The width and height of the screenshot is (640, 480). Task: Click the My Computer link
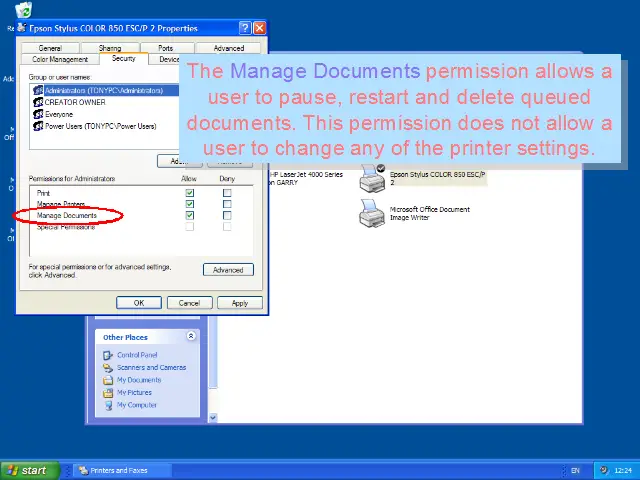(137, 405)
